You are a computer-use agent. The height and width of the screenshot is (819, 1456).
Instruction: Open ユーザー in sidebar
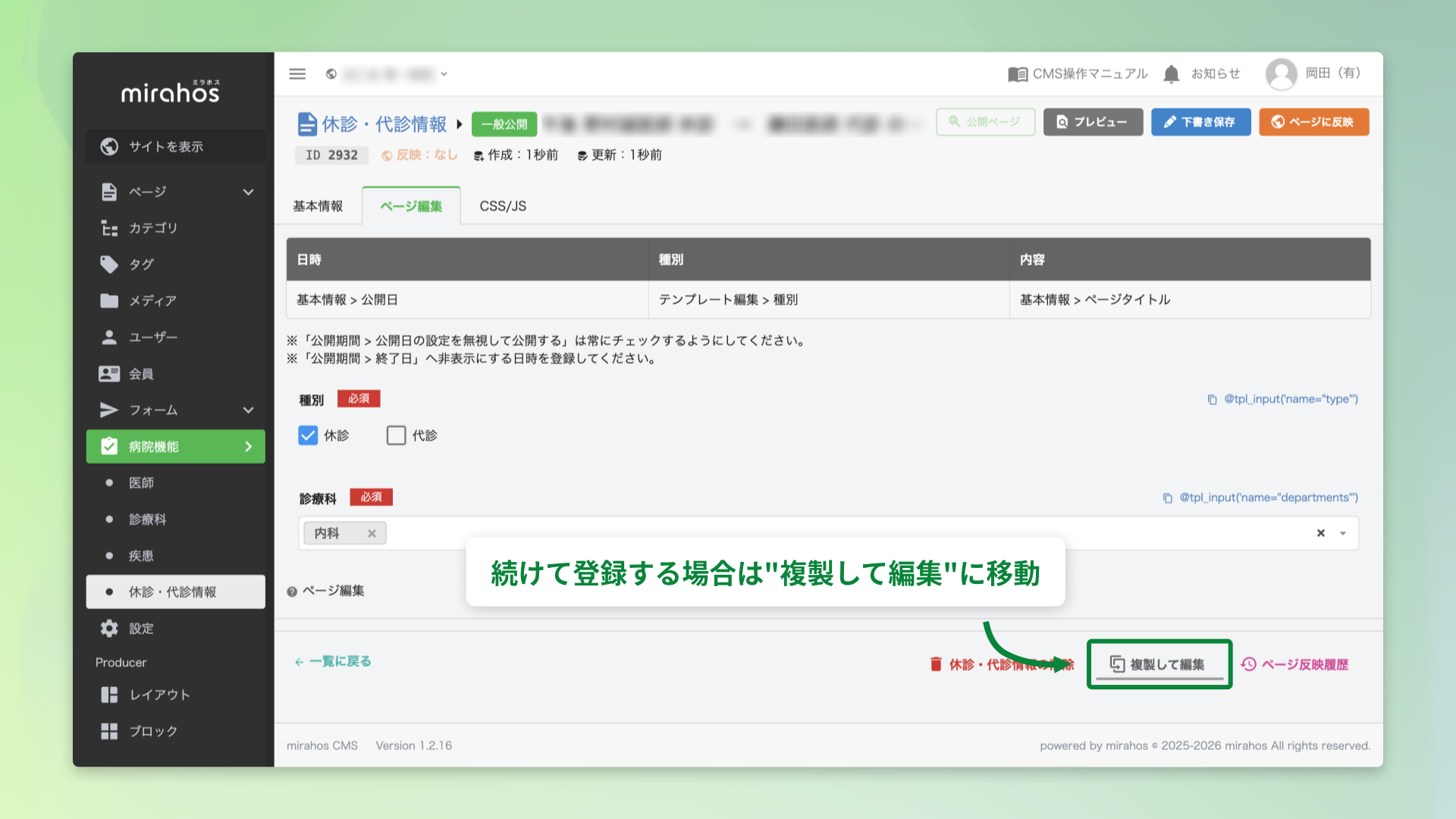click(176, 337)
